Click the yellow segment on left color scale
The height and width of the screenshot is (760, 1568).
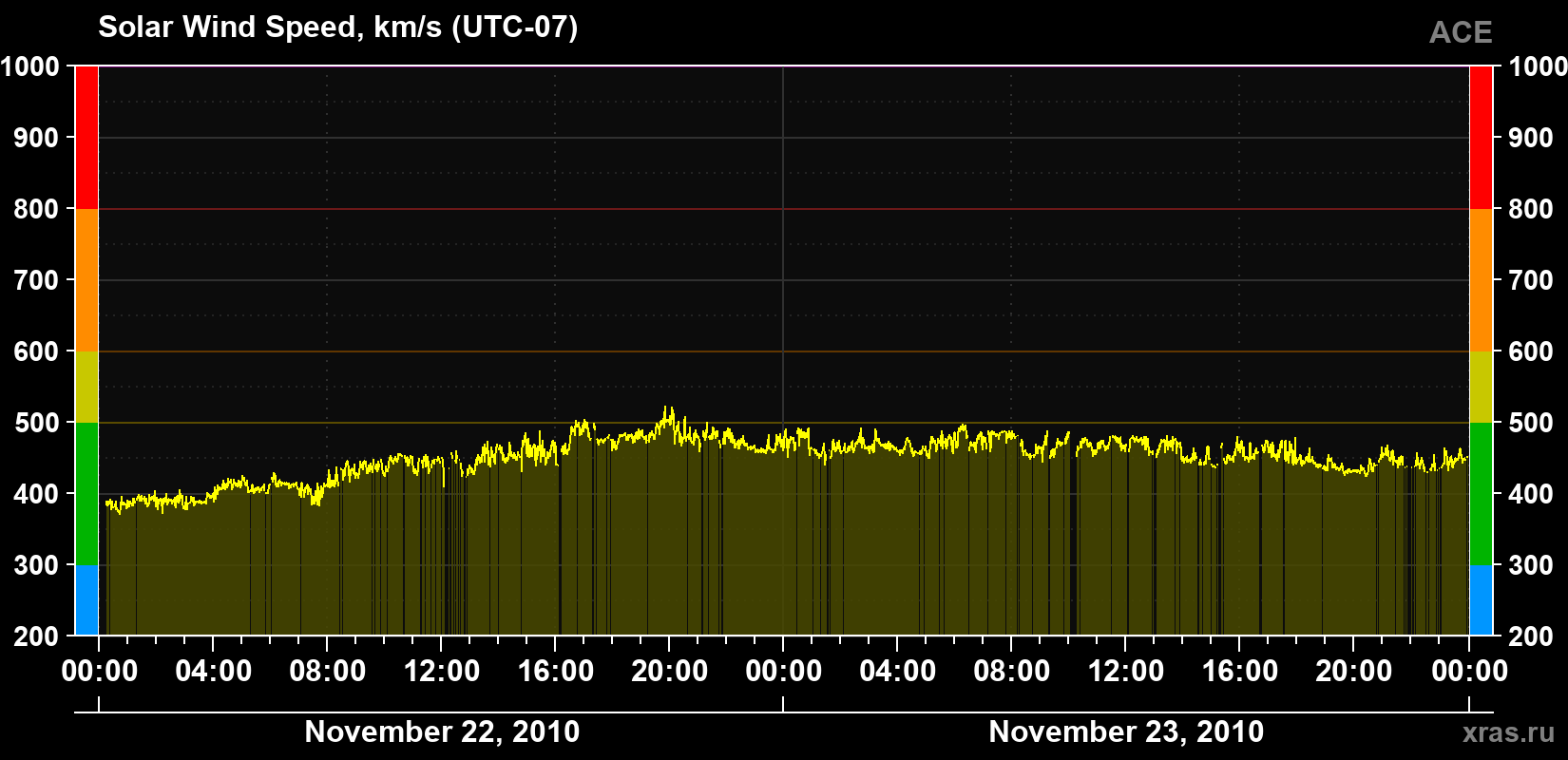point(86,387)
